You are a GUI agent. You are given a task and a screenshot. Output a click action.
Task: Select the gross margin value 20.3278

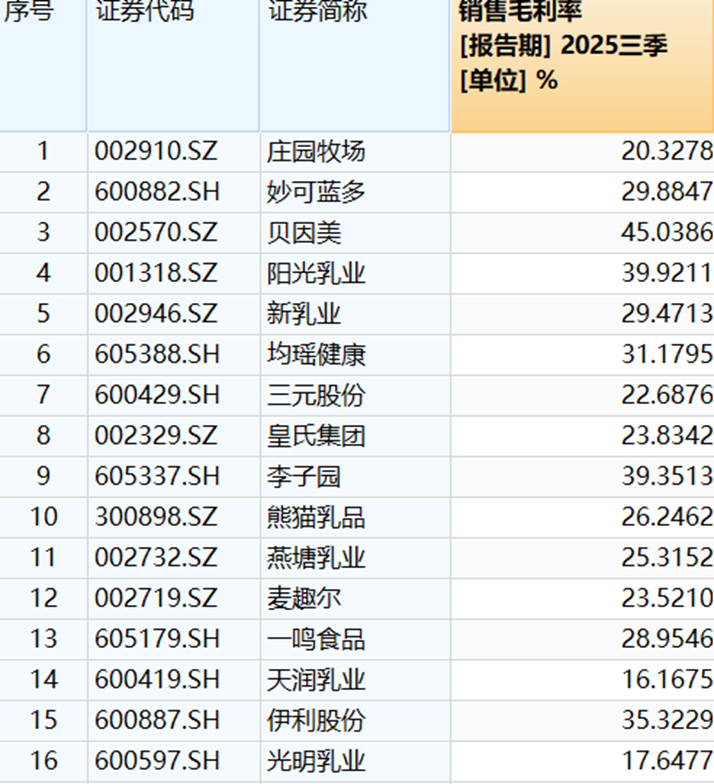668,151
